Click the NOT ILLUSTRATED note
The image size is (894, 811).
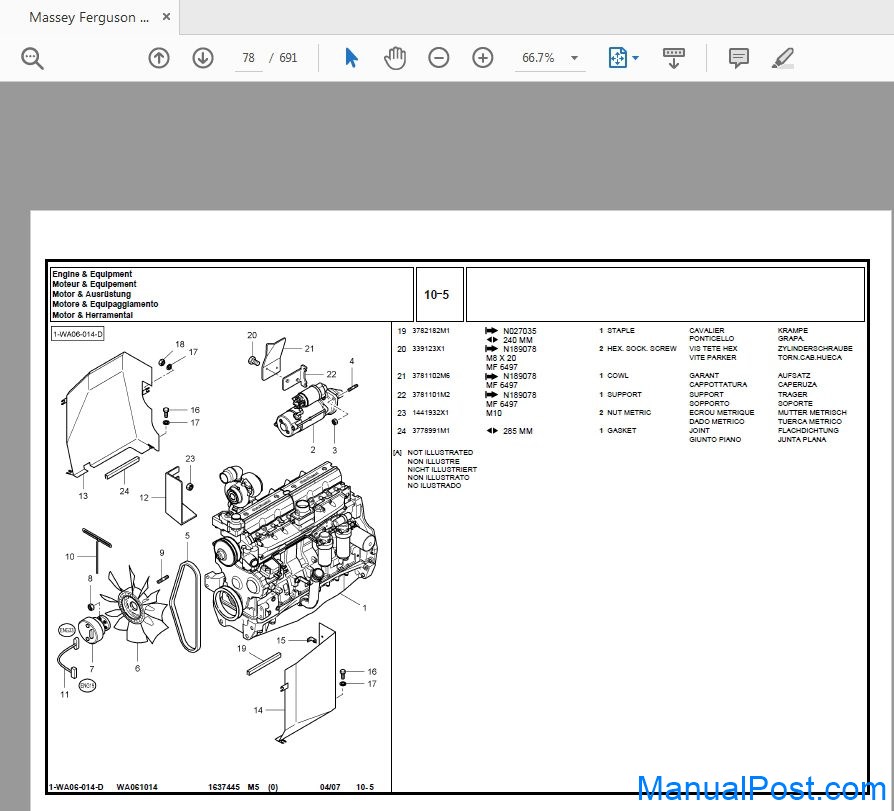[440, 452]
